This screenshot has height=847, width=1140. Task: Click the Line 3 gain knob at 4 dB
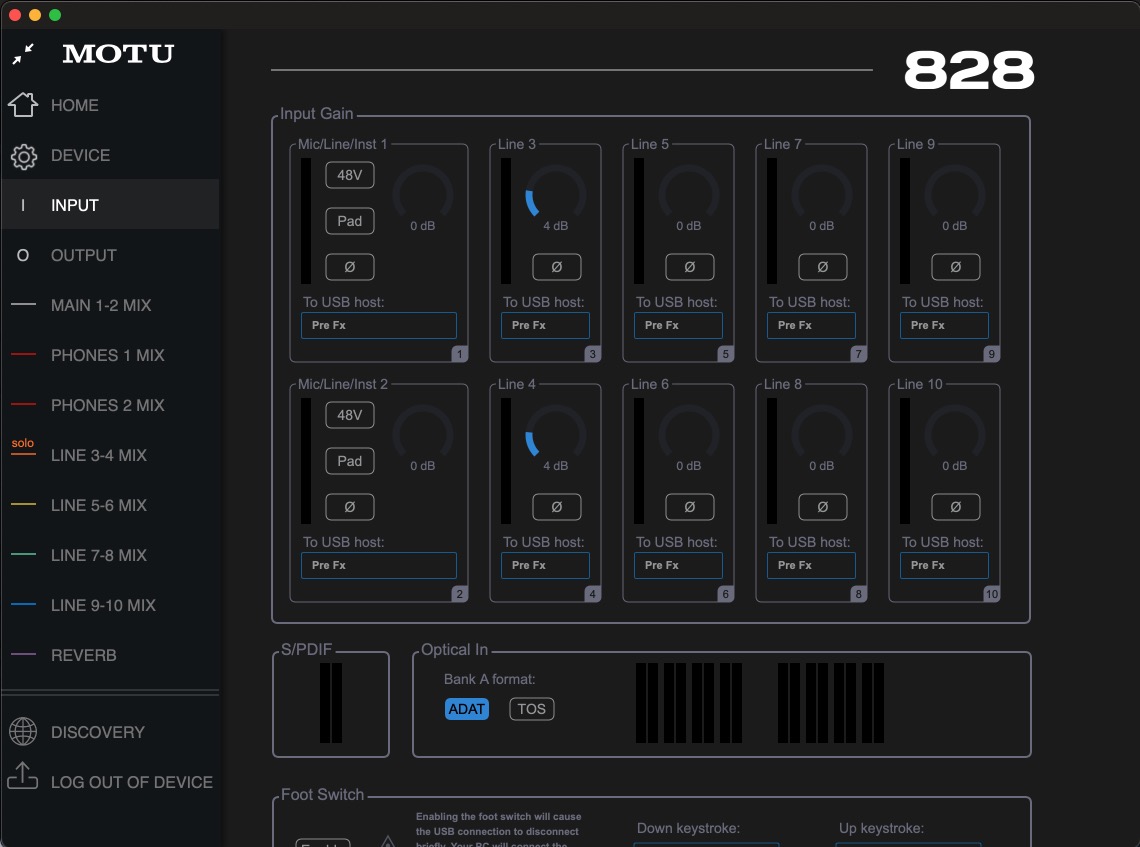[555, 194]
